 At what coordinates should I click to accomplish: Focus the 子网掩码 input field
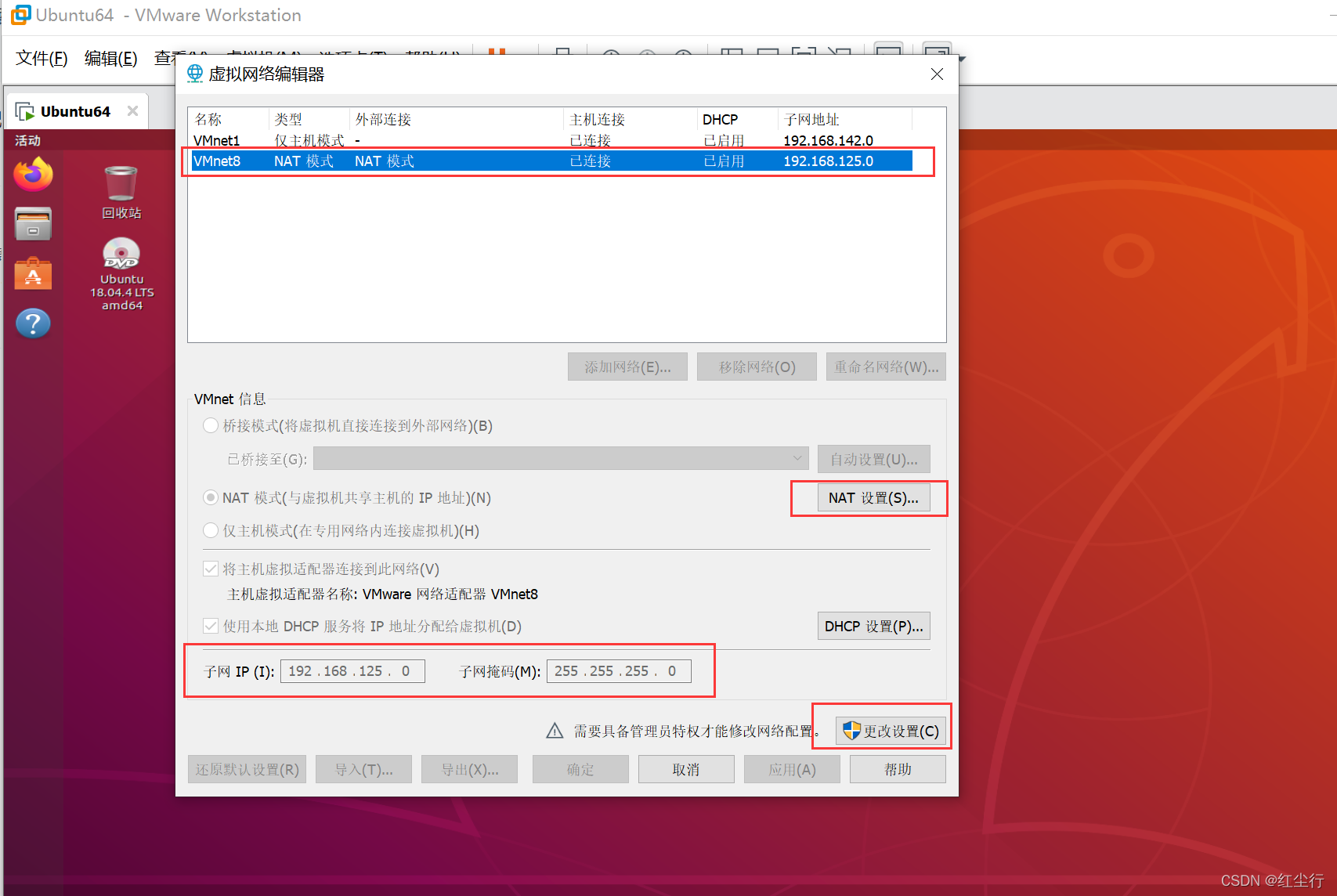pos(619,671)
